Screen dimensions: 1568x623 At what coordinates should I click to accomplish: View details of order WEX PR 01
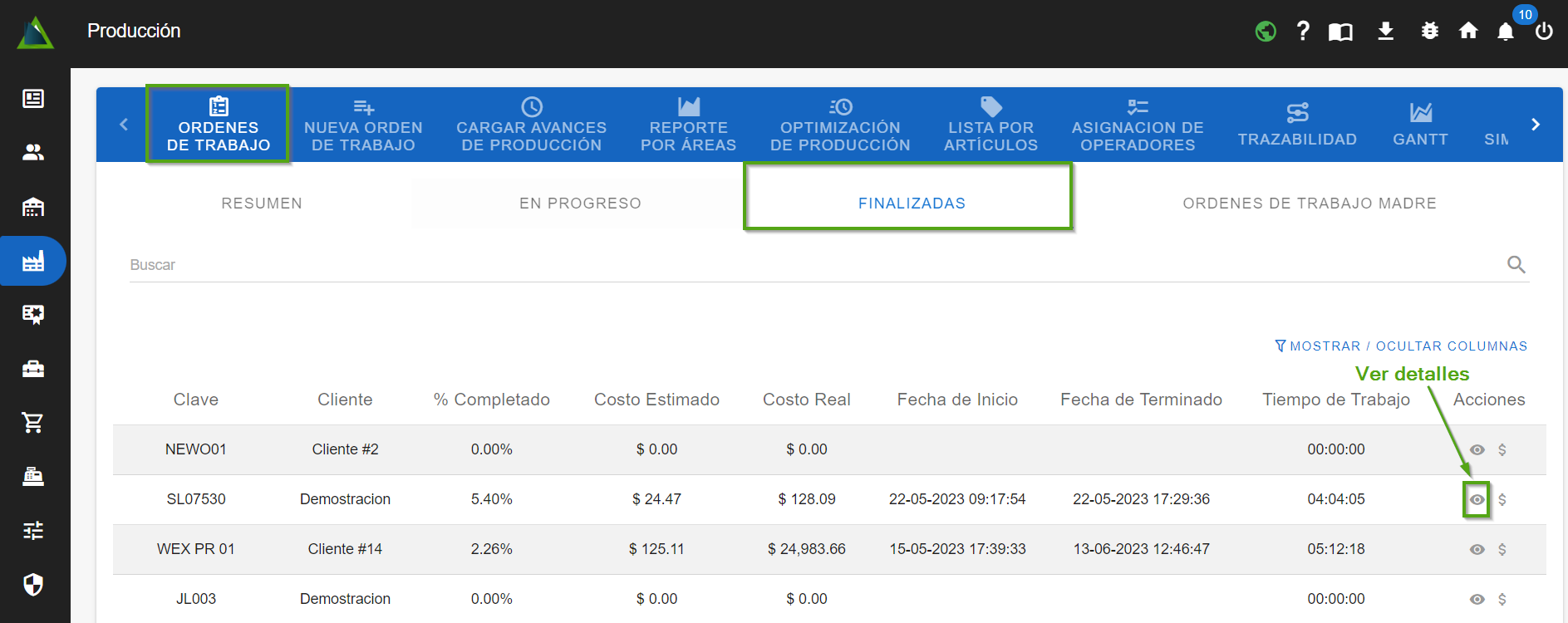pos(1477,550)
